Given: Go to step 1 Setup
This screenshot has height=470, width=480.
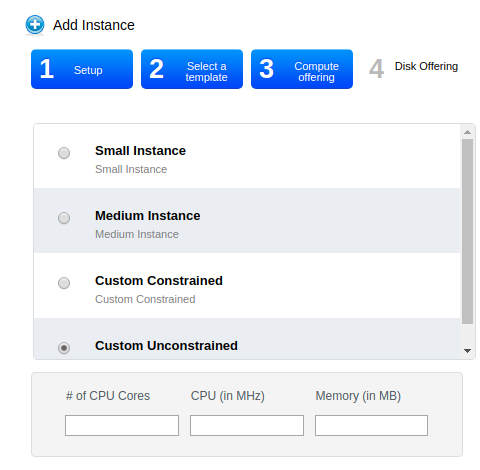Looking at the screenshot, I should click(x=82, y=69).
